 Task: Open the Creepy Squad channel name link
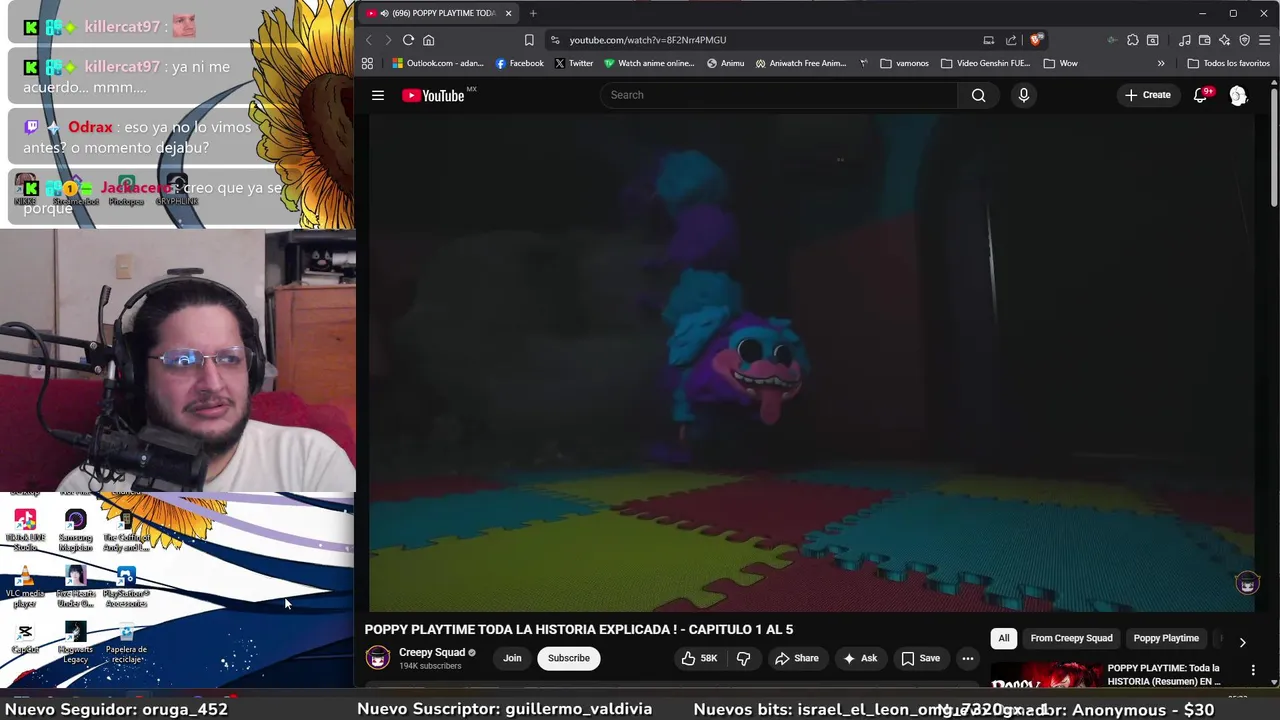(432, 652)
